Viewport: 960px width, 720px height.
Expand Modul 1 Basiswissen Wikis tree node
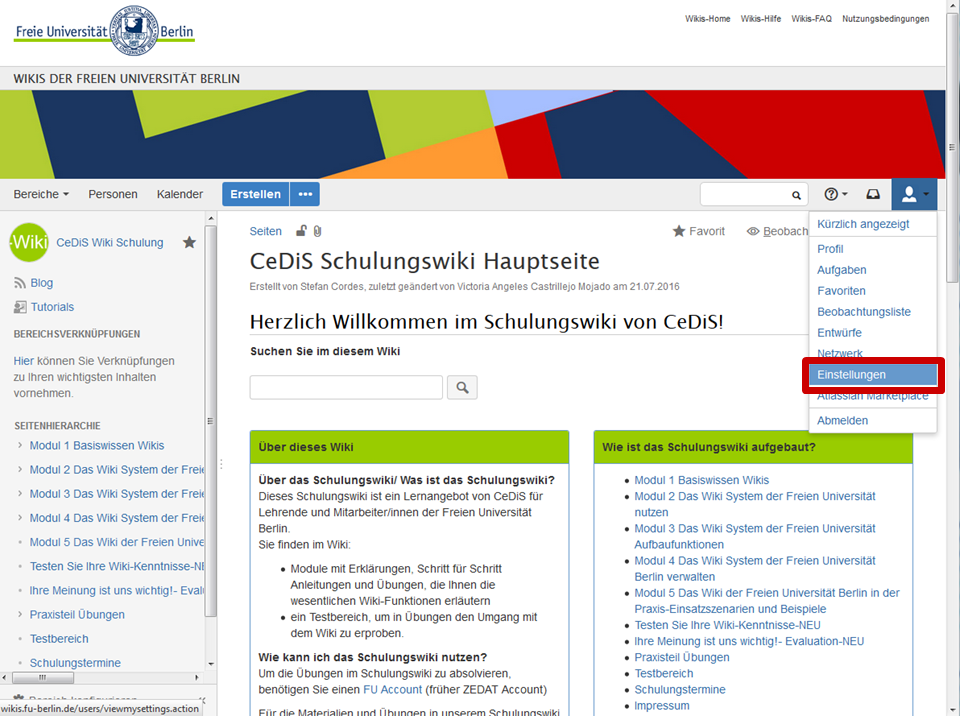pos(20,445)
